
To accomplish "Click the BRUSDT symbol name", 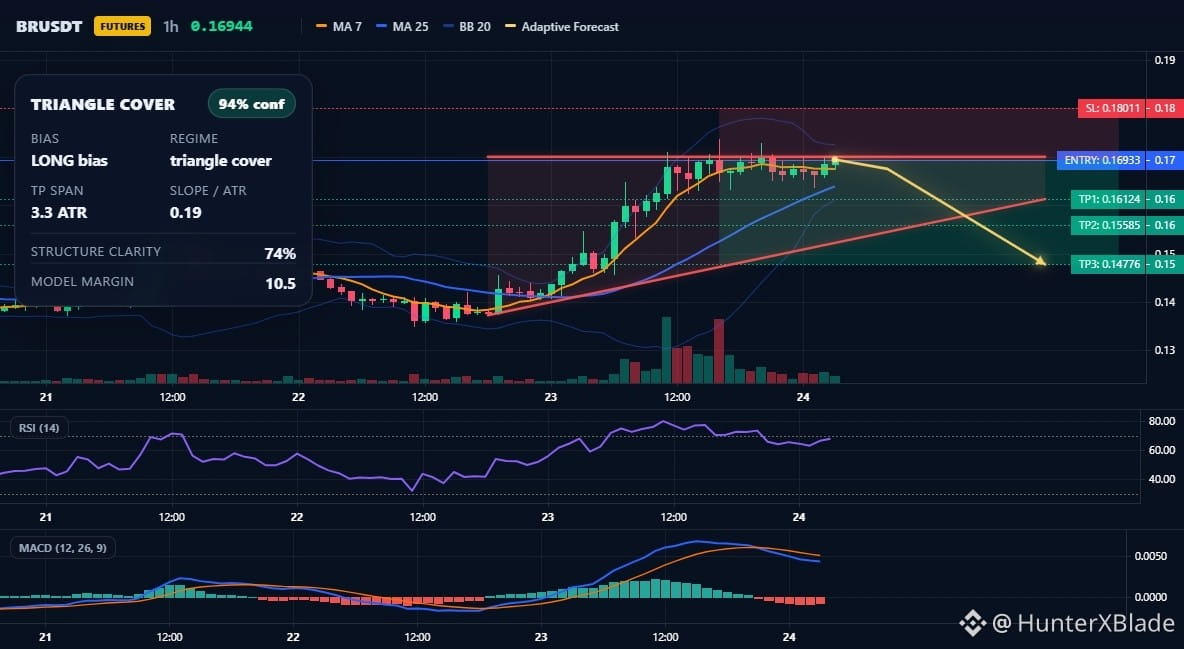I will coord(49,26).
